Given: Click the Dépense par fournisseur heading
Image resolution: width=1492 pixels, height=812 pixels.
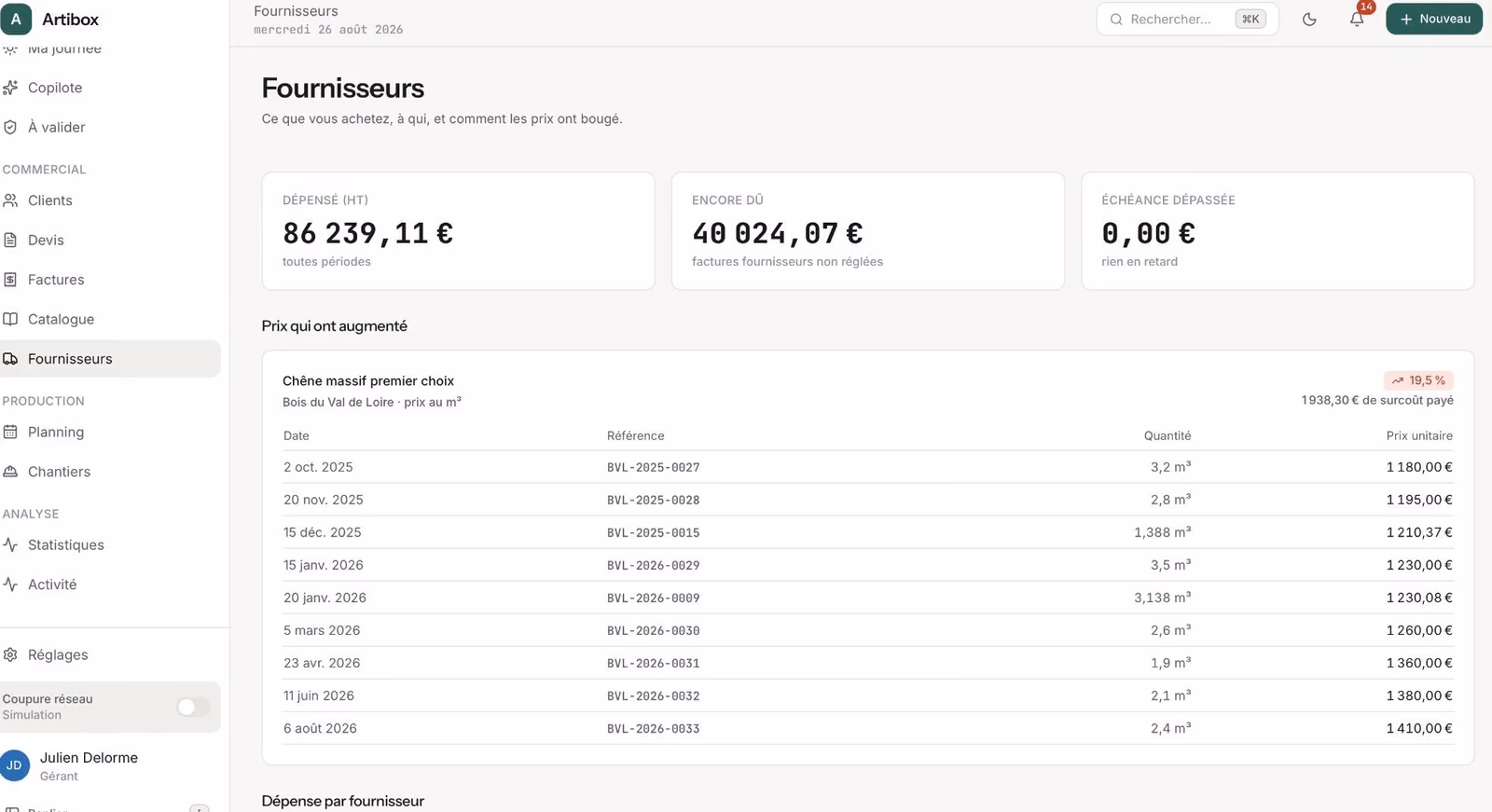Looking at the screenshot, I should pyautogui.click(x=343, y=801).
